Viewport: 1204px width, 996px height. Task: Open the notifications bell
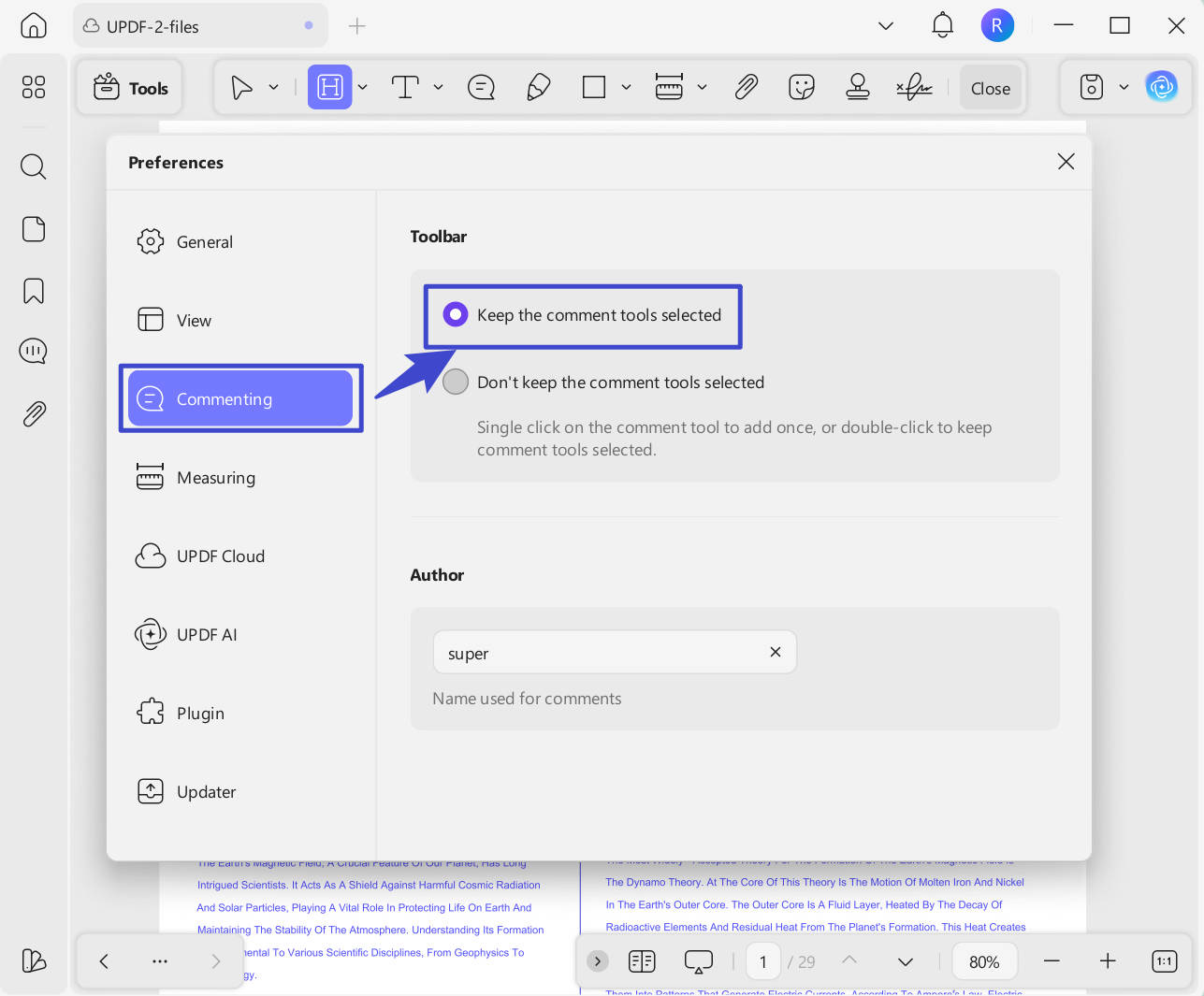pos(943,25)
